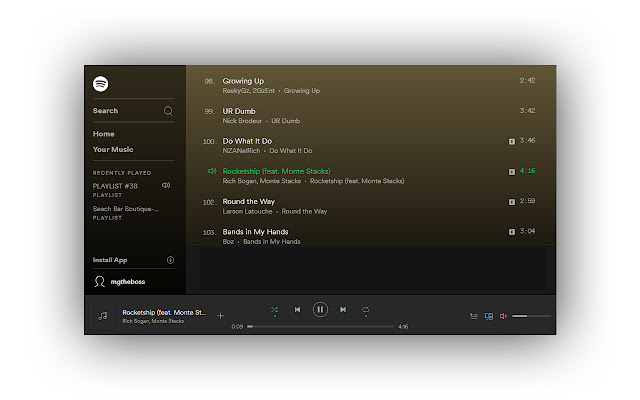Open artist Rich Bogan, Monte Stacks in list
Image resolution: width=640 pixels, height=400 pixels.
tap(262, 181)
